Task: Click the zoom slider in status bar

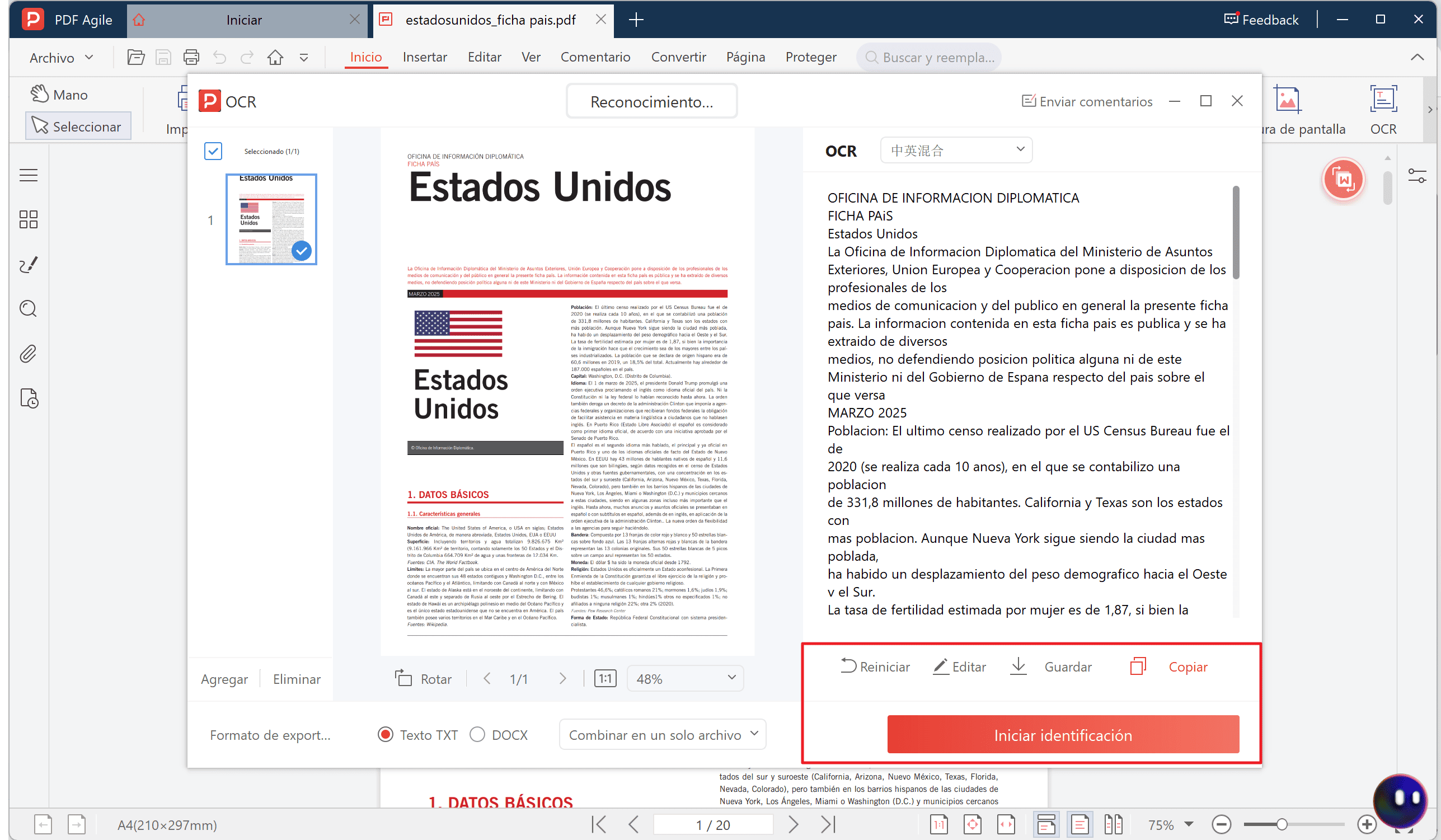Action: click(x=1293, y=824)
